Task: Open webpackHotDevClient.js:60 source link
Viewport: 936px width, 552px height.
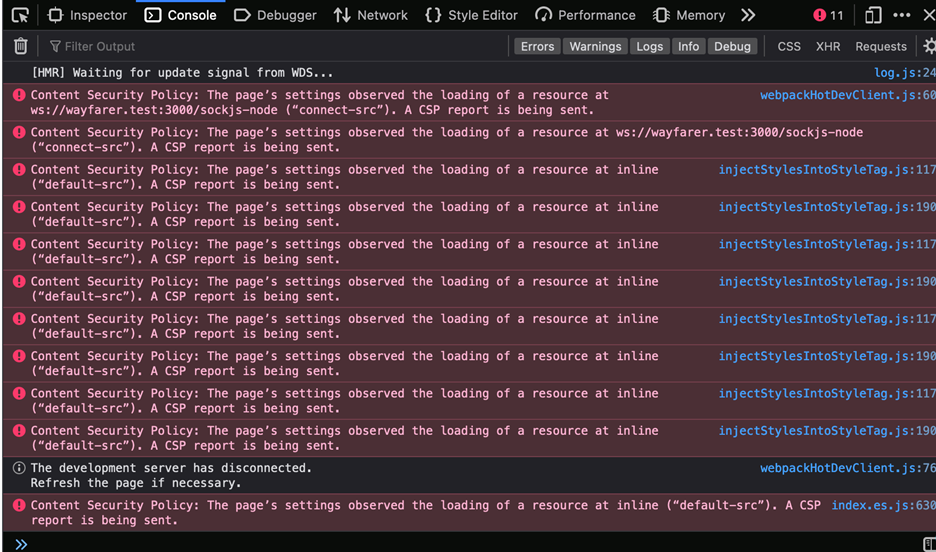Action: (848, 95)
